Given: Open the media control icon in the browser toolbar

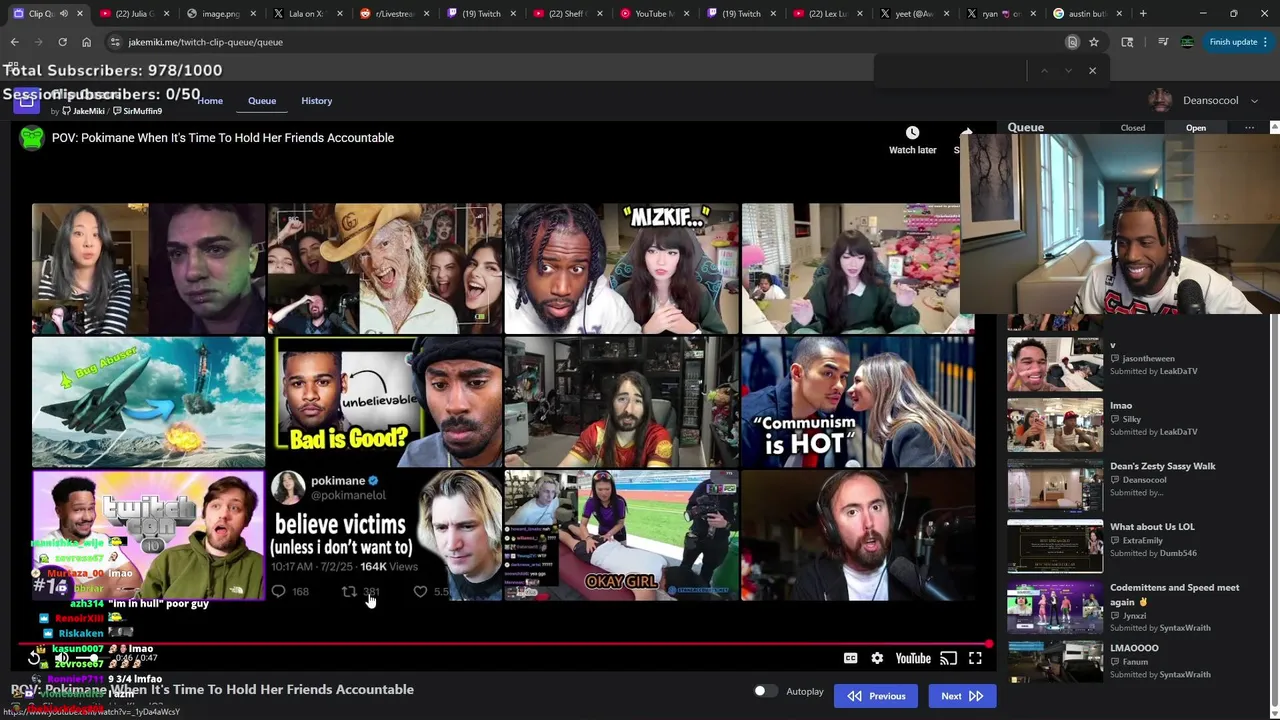Looking at the screenshot, I should (1163, 42).
